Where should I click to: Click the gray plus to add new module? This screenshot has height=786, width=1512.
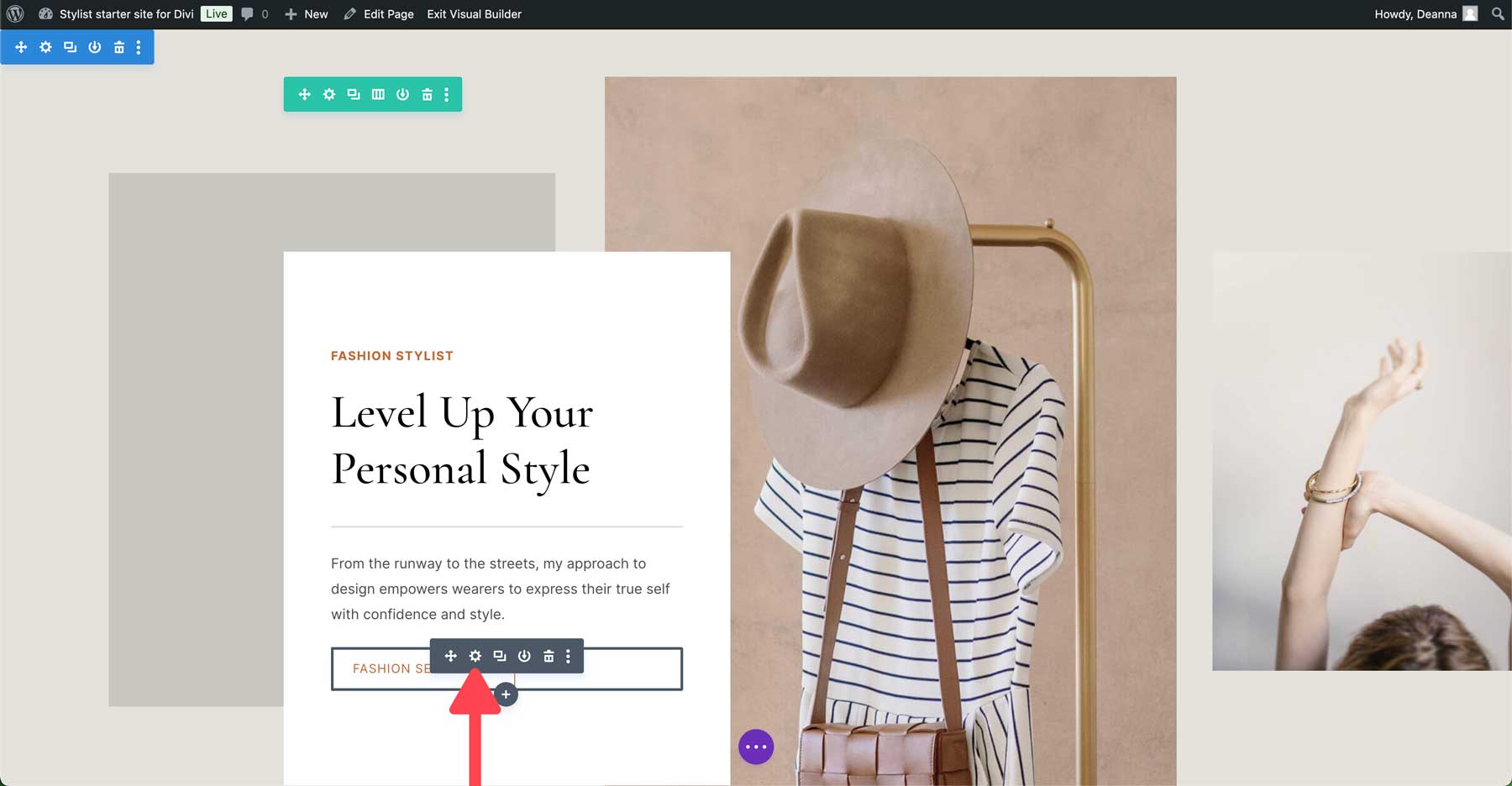pos(506,694)
